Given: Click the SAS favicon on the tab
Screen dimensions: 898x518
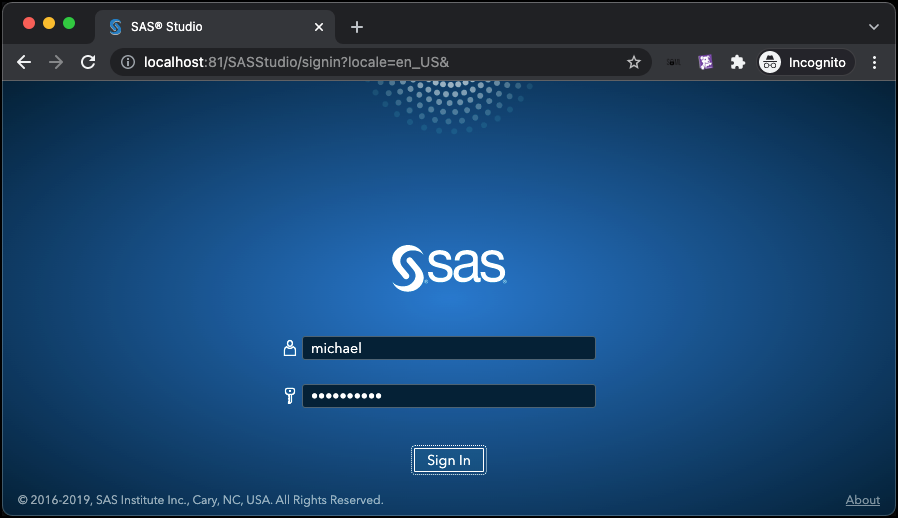Looking at the screenshot, I should [x=116, y=27].
